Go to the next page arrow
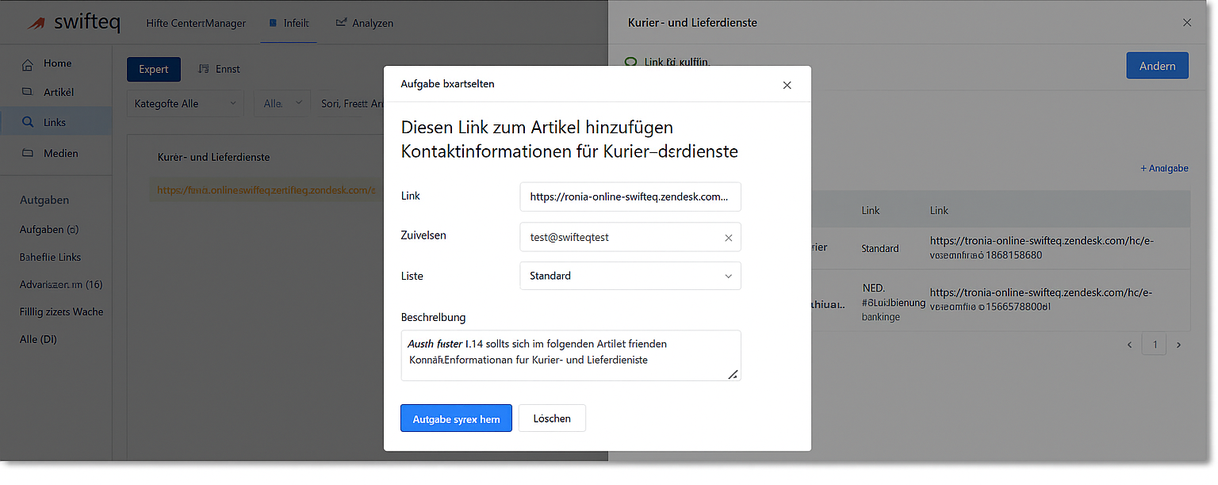 point(1178,345)
